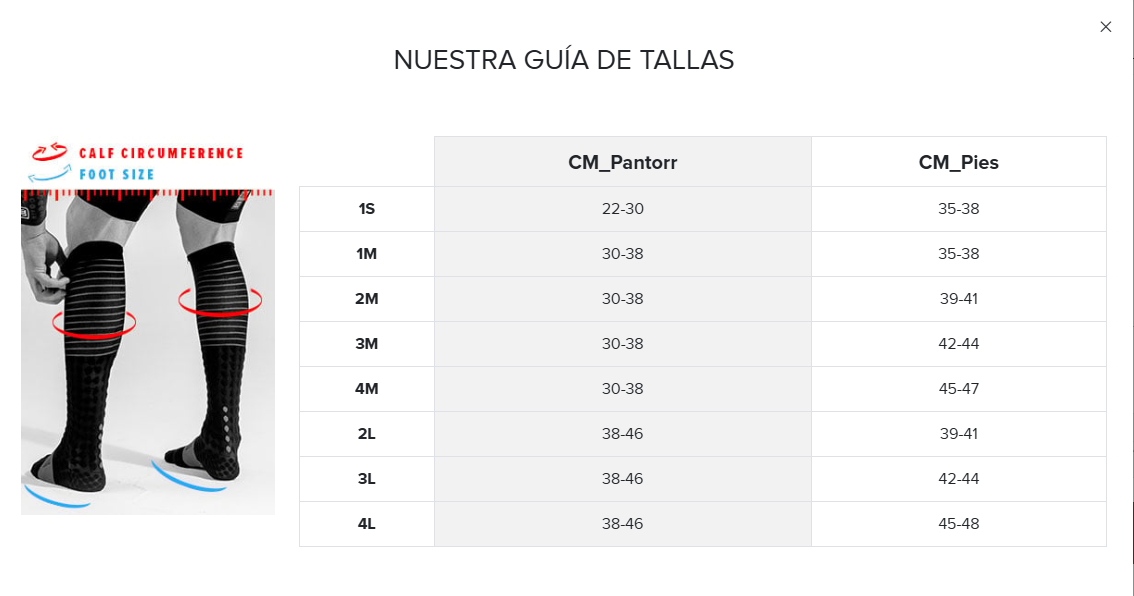This screenshot has height=596, width=1134.
Task: Select the CM_Pies column header
Action: 958,162
